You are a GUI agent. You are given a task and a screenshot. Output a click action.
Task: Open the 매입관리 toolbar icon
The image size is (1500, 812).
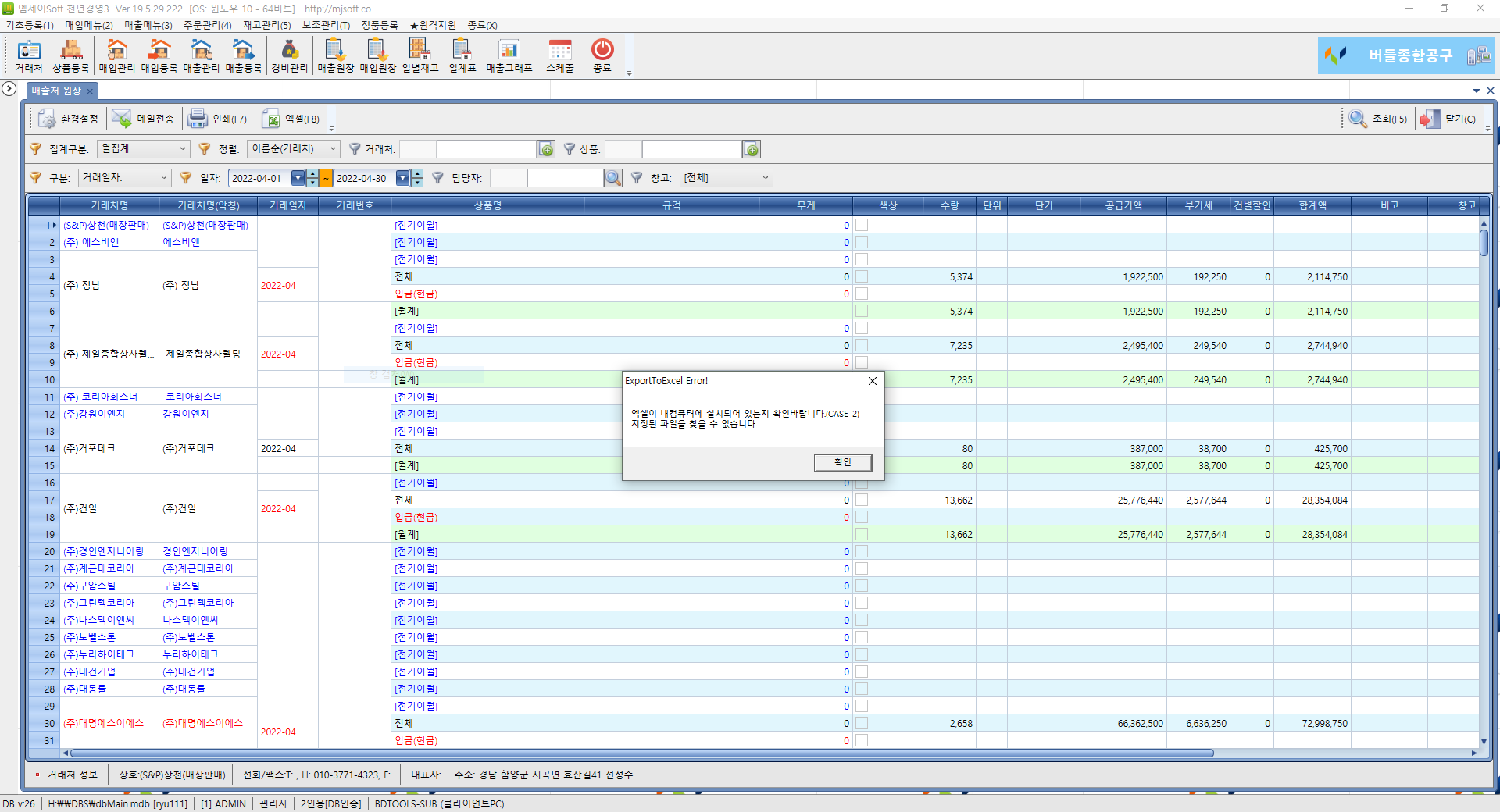(117, 56)
